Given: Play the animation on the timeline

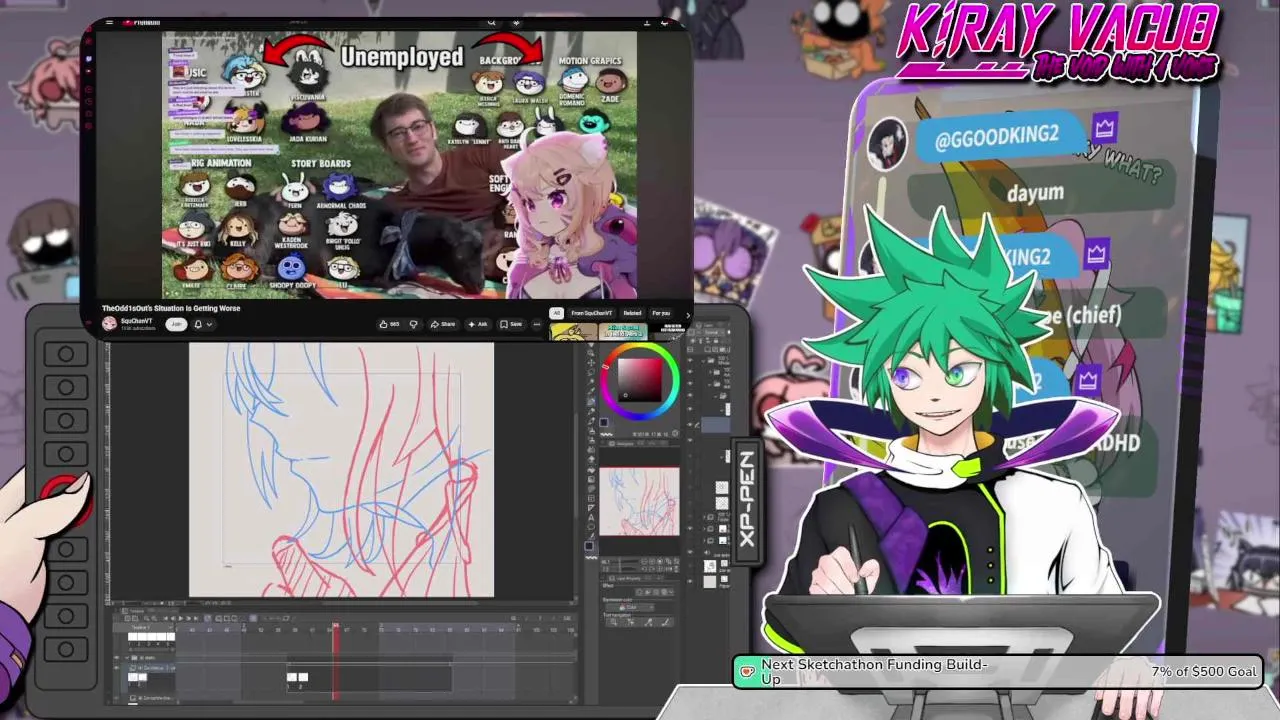Looking at the screenshot, I should 181,618.
